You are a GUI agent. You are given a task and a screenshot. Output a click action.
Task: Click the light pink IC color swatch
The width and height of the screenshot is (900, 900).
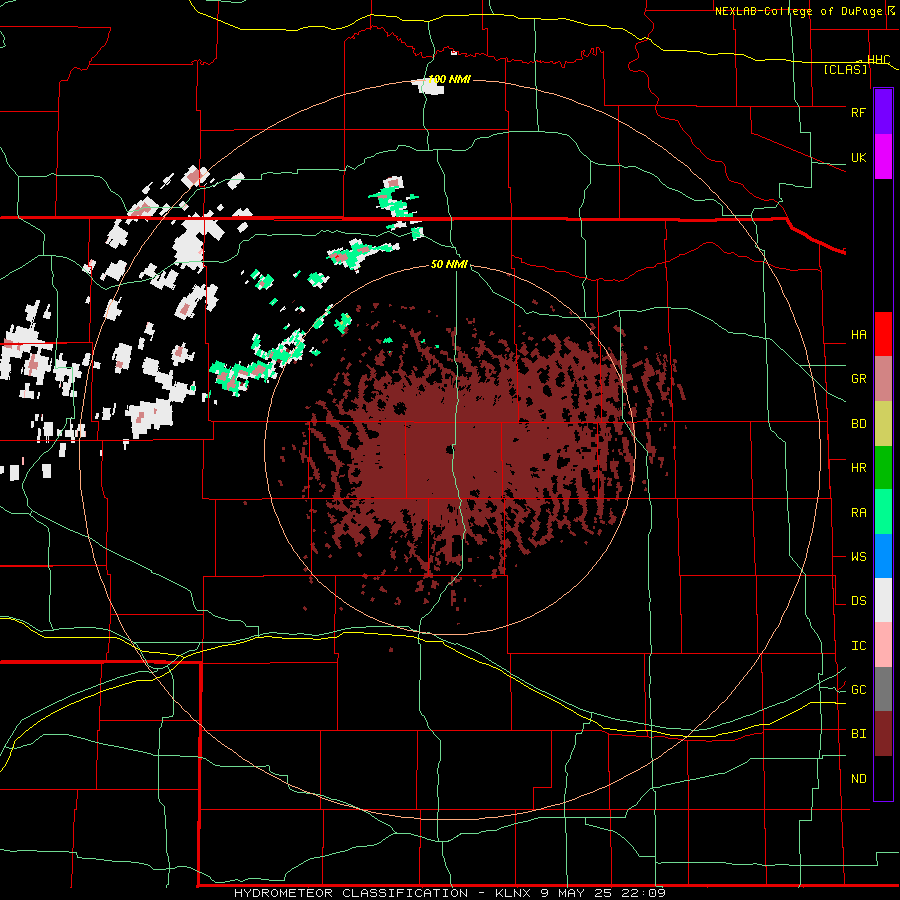pyautogui.click(x=883, y=645)
